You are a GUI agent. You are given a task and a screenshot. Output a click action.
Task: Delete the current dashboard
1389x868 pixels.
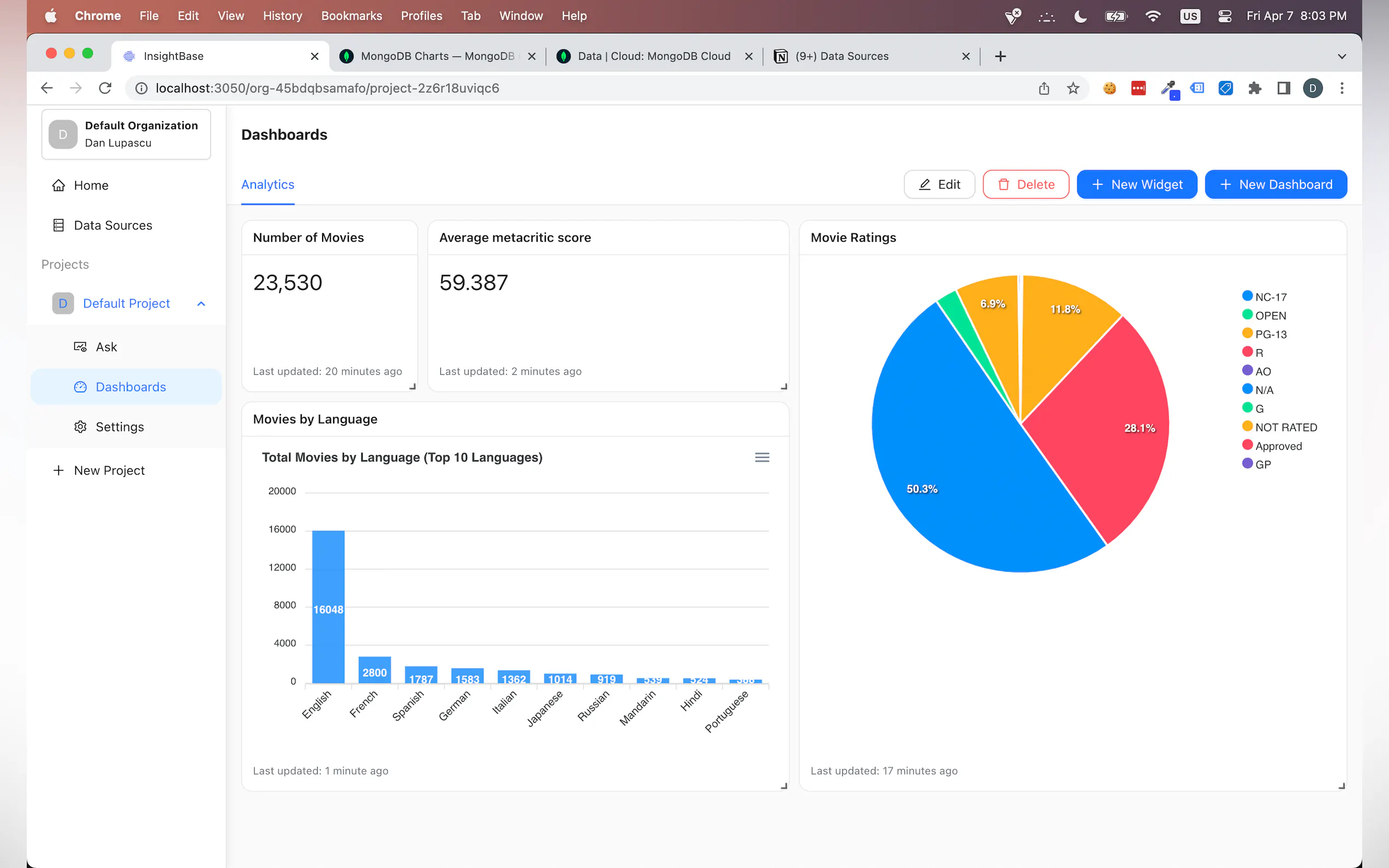pos(1025,184)
